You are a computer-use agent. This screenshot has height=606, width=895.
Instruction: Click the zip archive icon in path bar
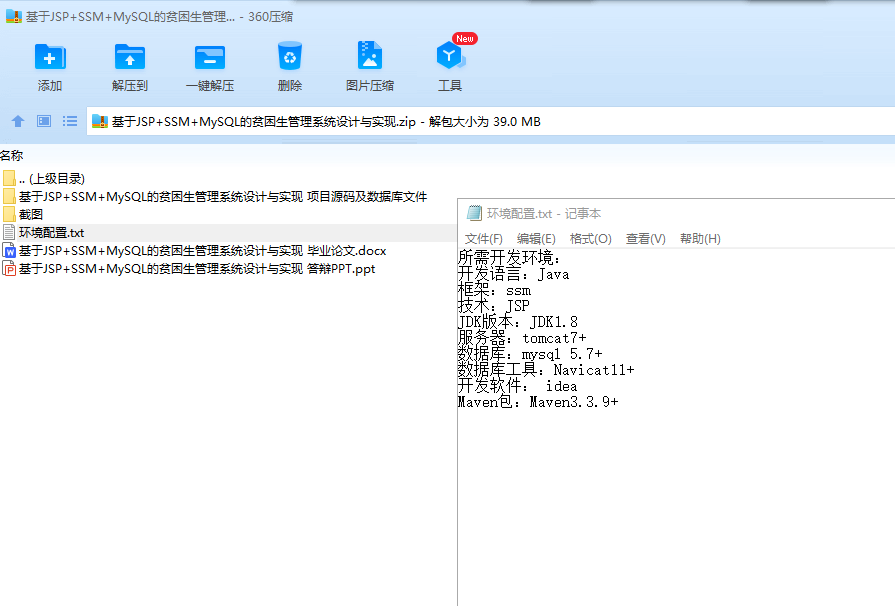click(100, 122)
